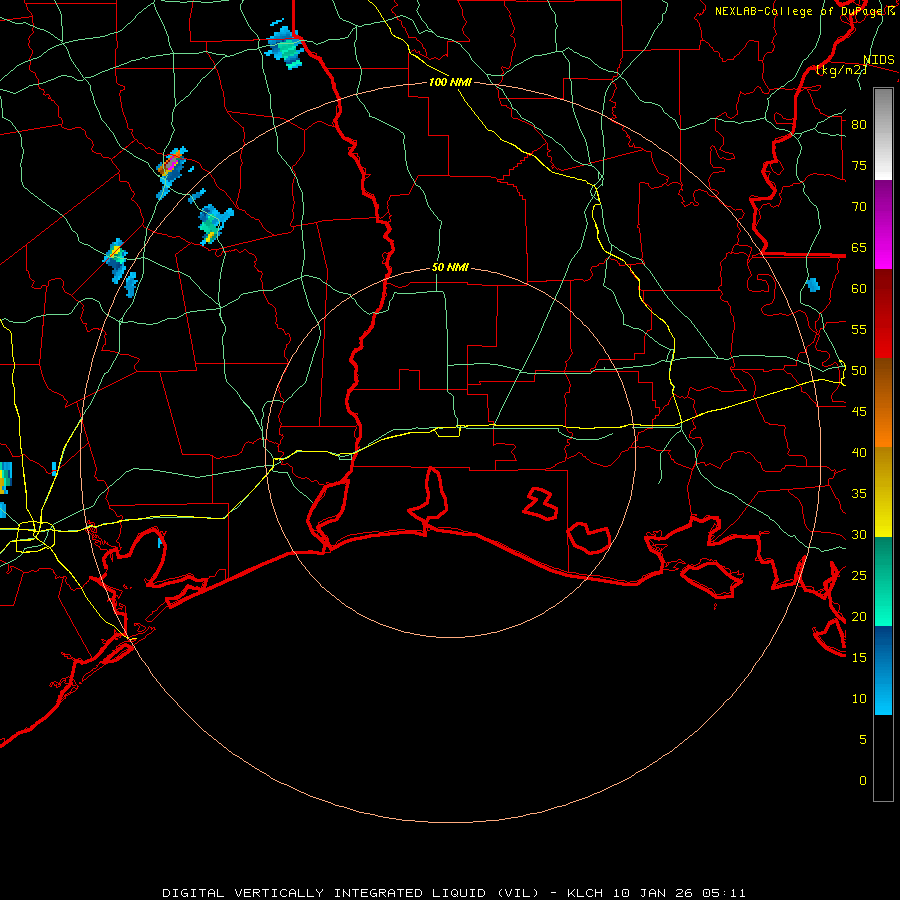Pick the red segment of the VIL legend
Viewport: 900px width, 900px height.
click(x=883, y=314)
